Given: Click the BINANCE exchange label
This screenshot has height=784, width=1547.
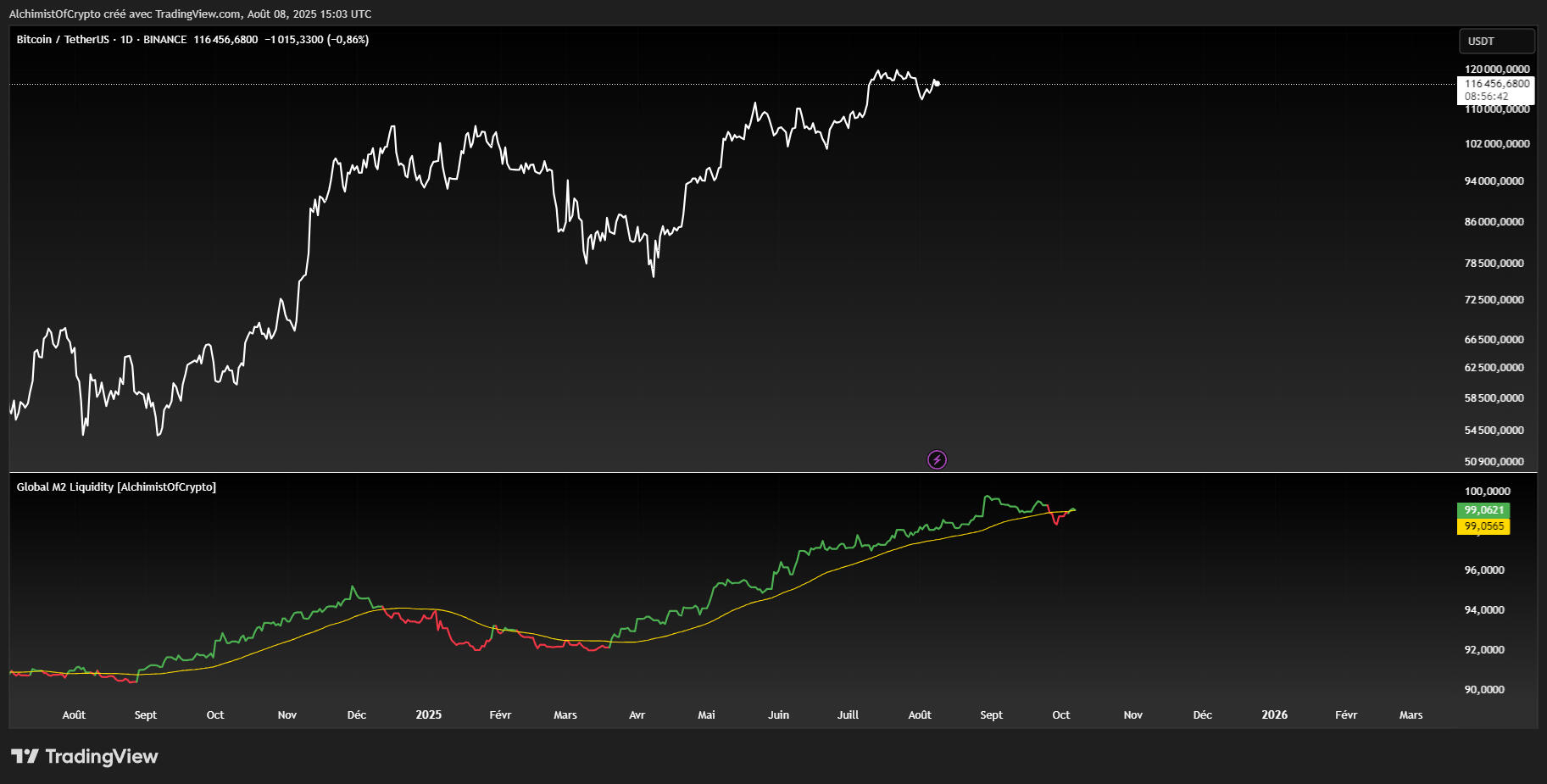Looking at the screenshot, I should coord(164,40).
